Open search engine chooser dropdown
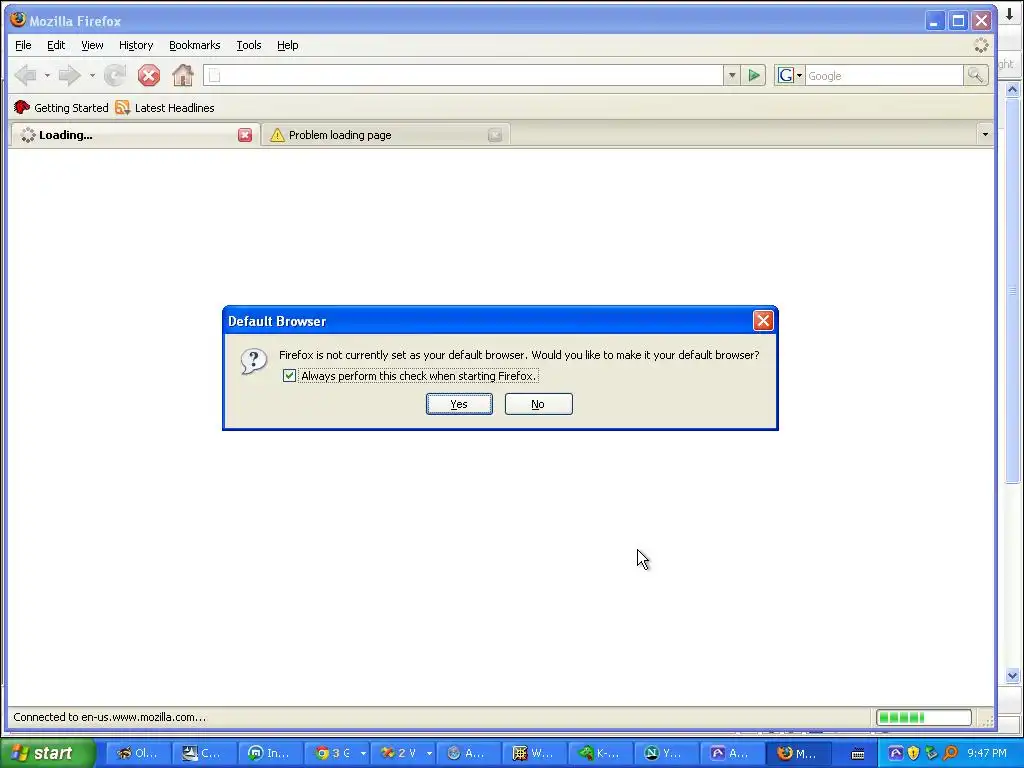 [x=790, y=76]
